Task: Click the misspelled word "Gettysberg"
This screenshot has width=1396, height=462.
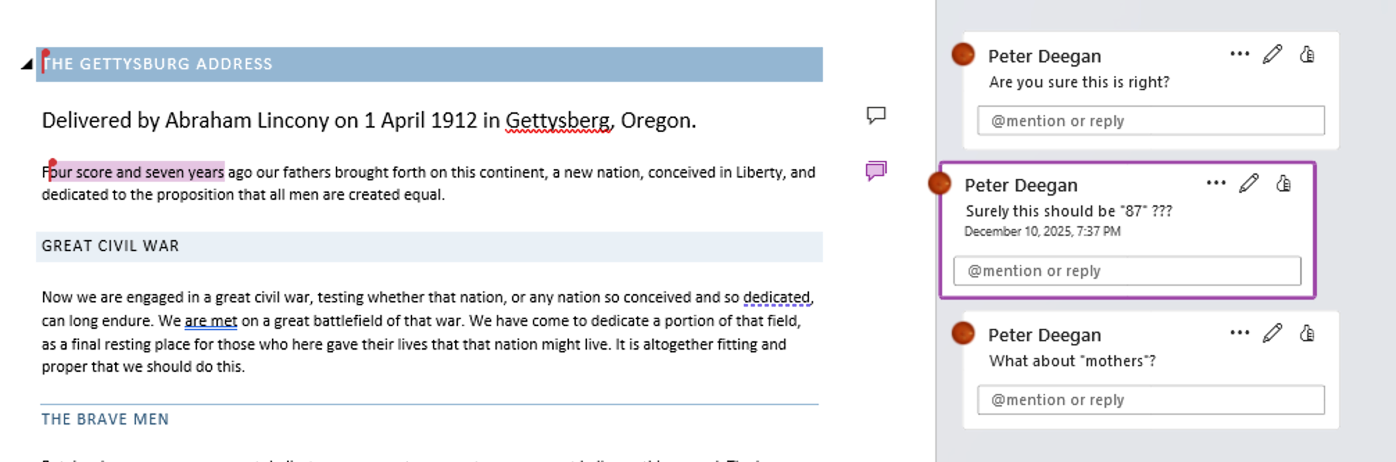Action: (557, 122)
